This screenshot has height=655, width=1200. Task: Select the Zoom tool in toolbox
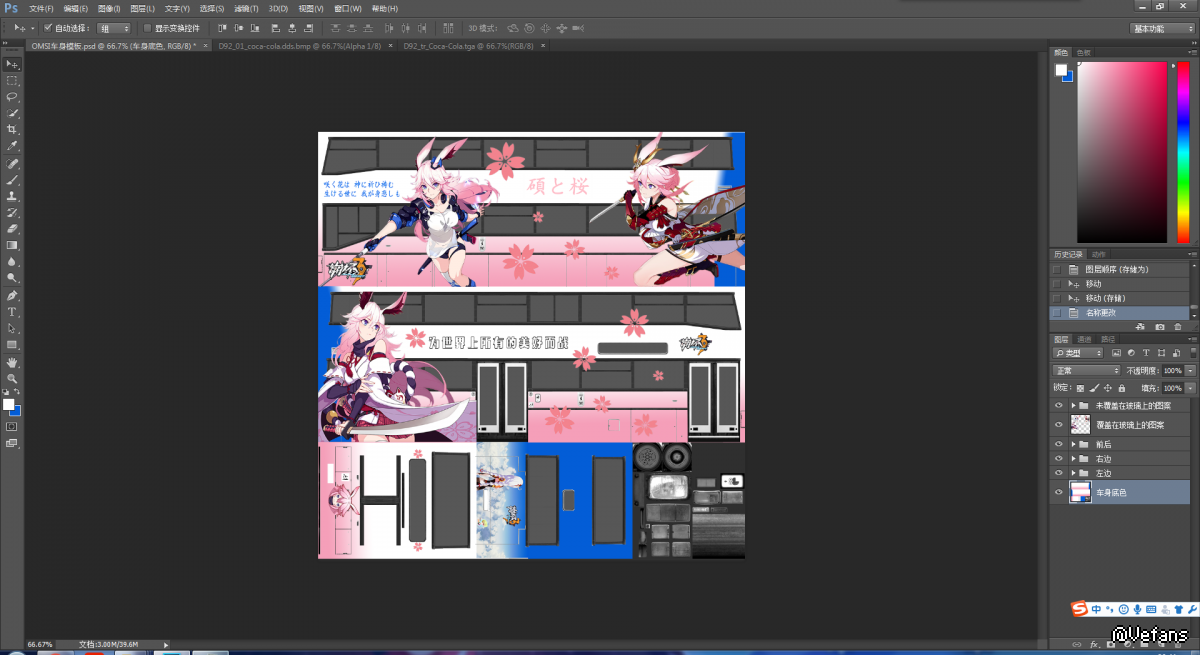click(12, 378)
